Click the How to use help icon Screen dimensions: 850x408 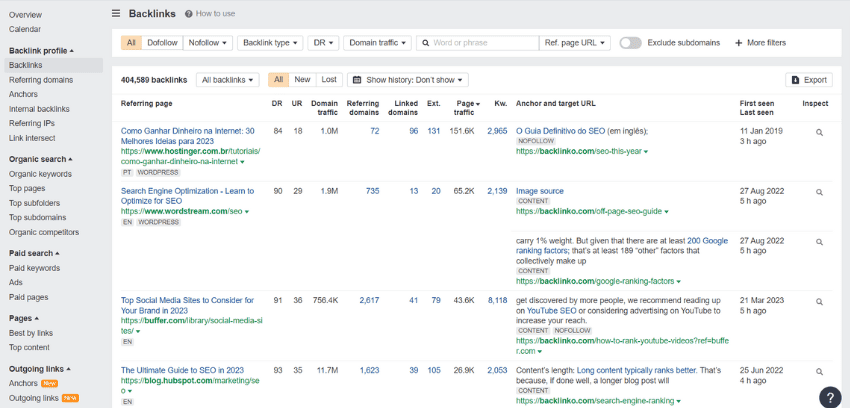189,14
